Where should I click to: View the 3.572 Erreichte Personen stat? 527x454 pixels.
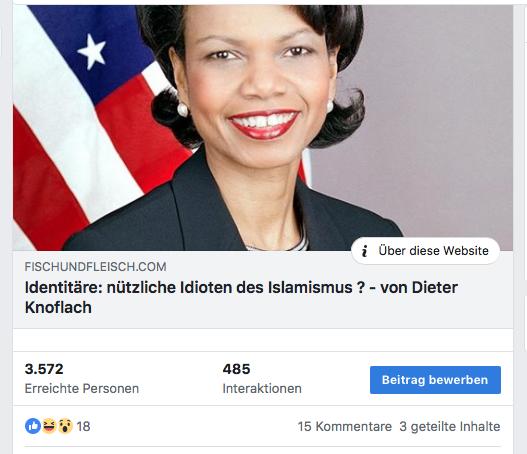tap(82, 378)
